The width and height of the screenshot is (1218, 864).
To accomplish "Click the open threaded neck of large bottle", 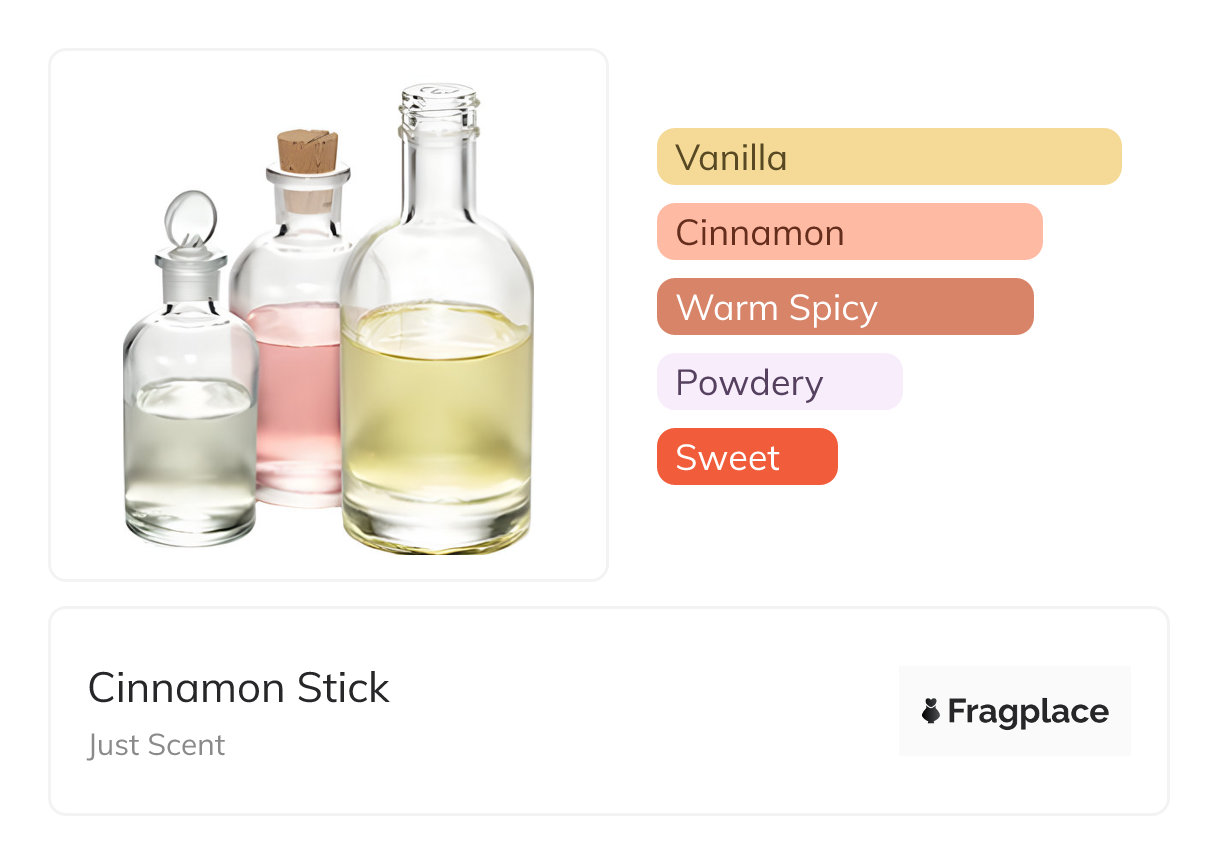I will 438,110.
